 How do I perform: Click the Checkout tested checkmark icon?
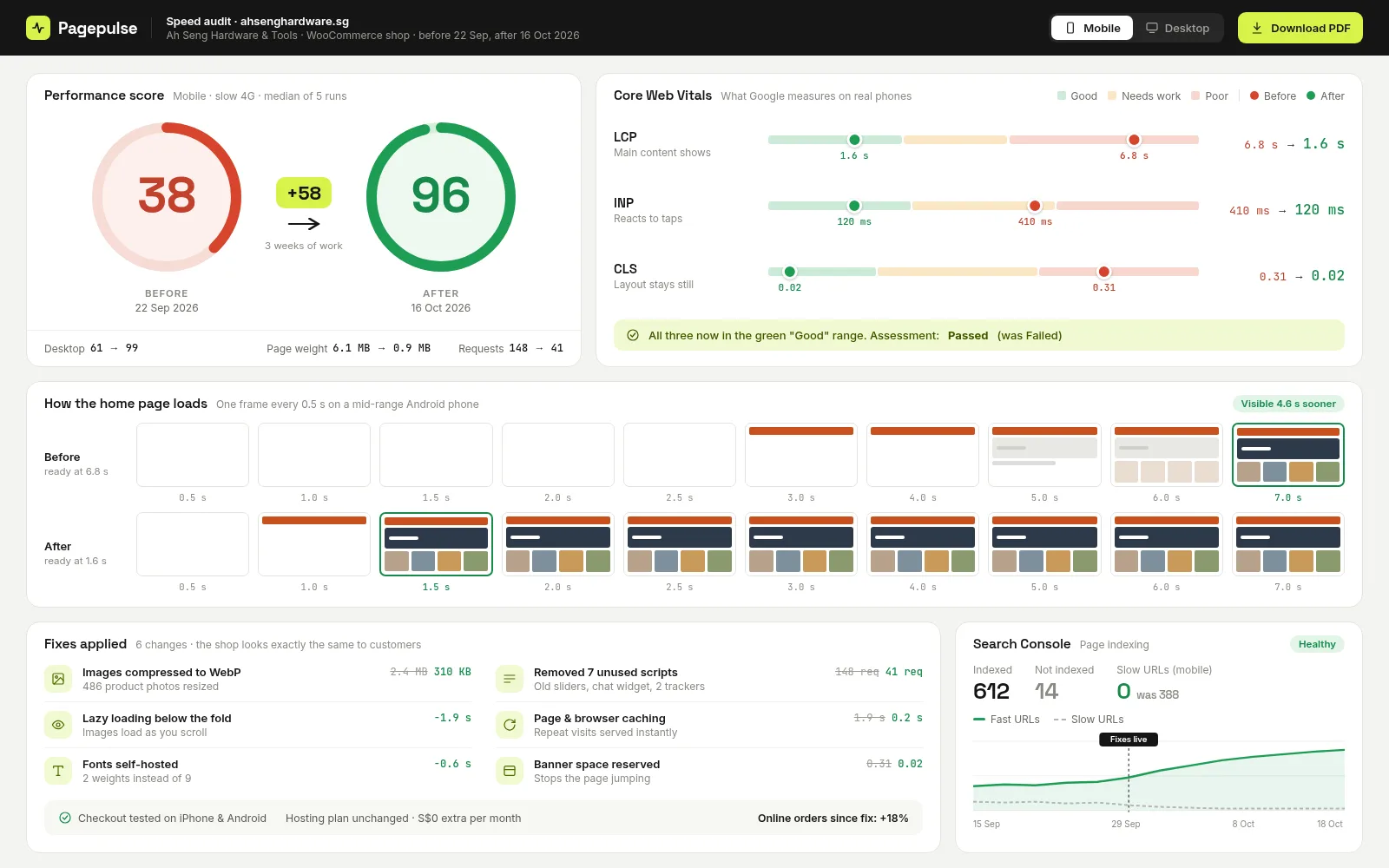click(x=64, y=818)
